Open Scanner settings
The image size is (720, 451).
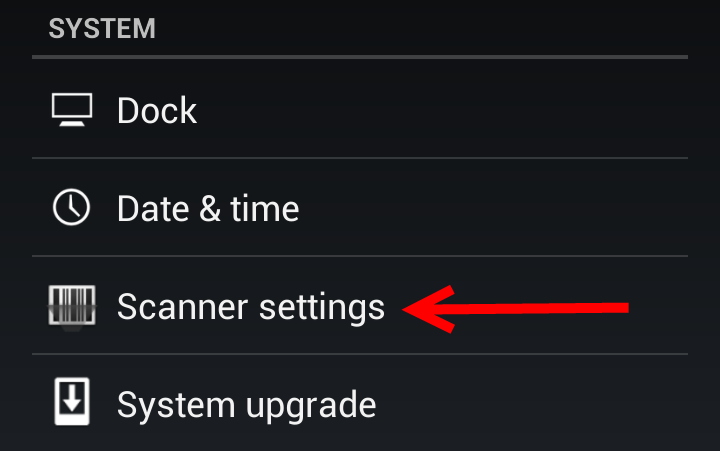pyautogui.click(x=360, y=305)
